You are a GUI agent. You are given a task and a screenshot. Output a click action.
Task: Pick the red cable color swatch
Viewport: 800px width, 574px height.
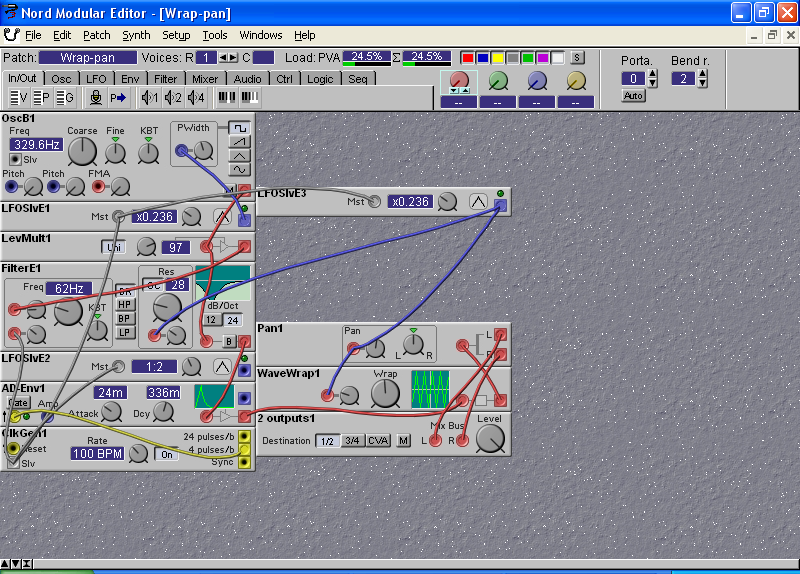(x=467, y=58)
